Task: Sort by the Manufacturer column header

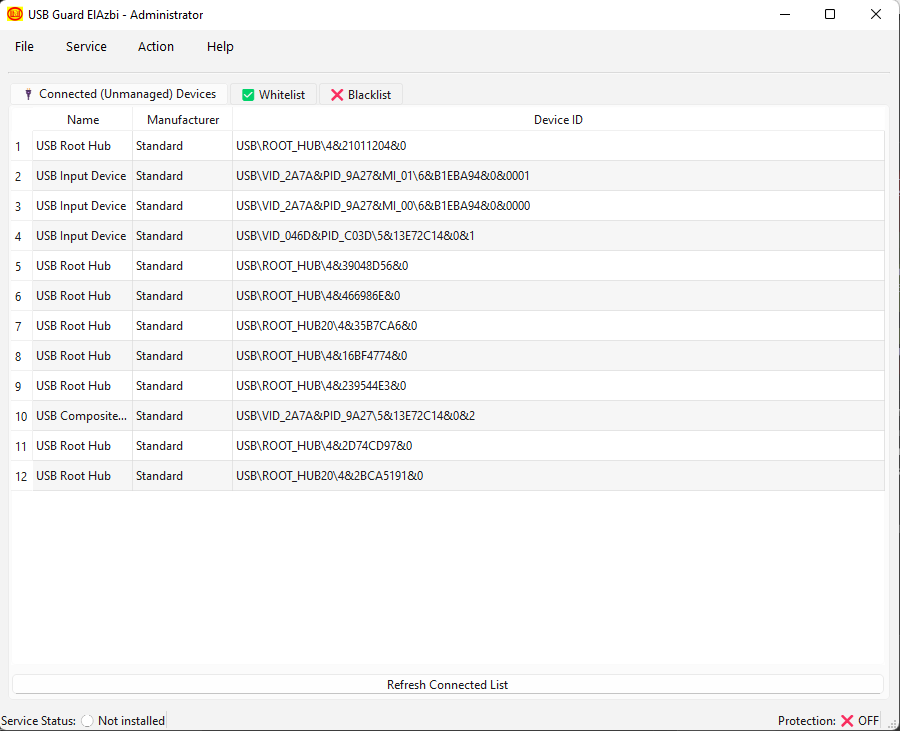Action: pos(183,120)
